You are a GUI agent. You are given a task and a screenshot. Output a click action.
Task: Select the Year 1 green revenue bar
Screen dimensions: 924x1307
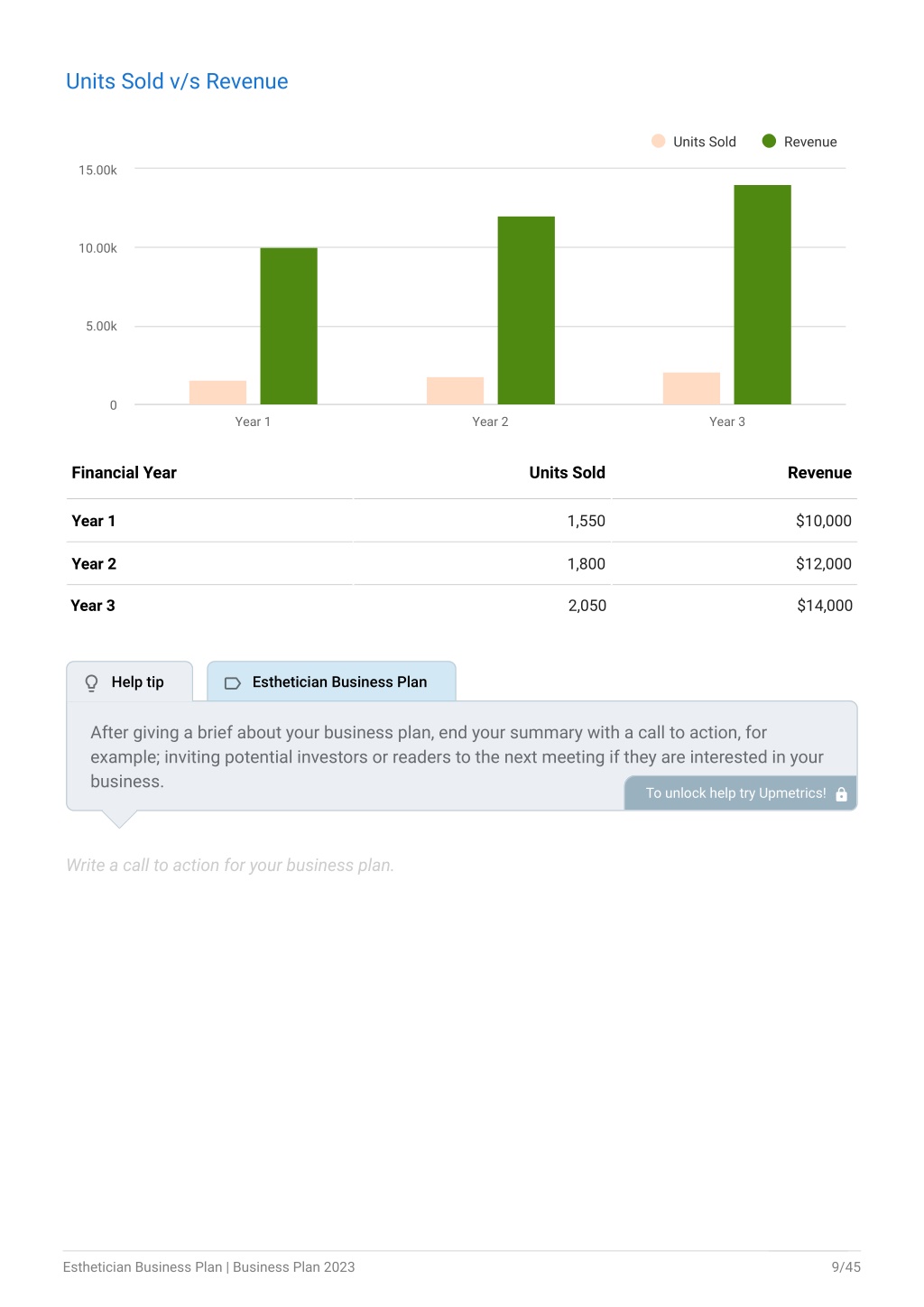(289, 326)
